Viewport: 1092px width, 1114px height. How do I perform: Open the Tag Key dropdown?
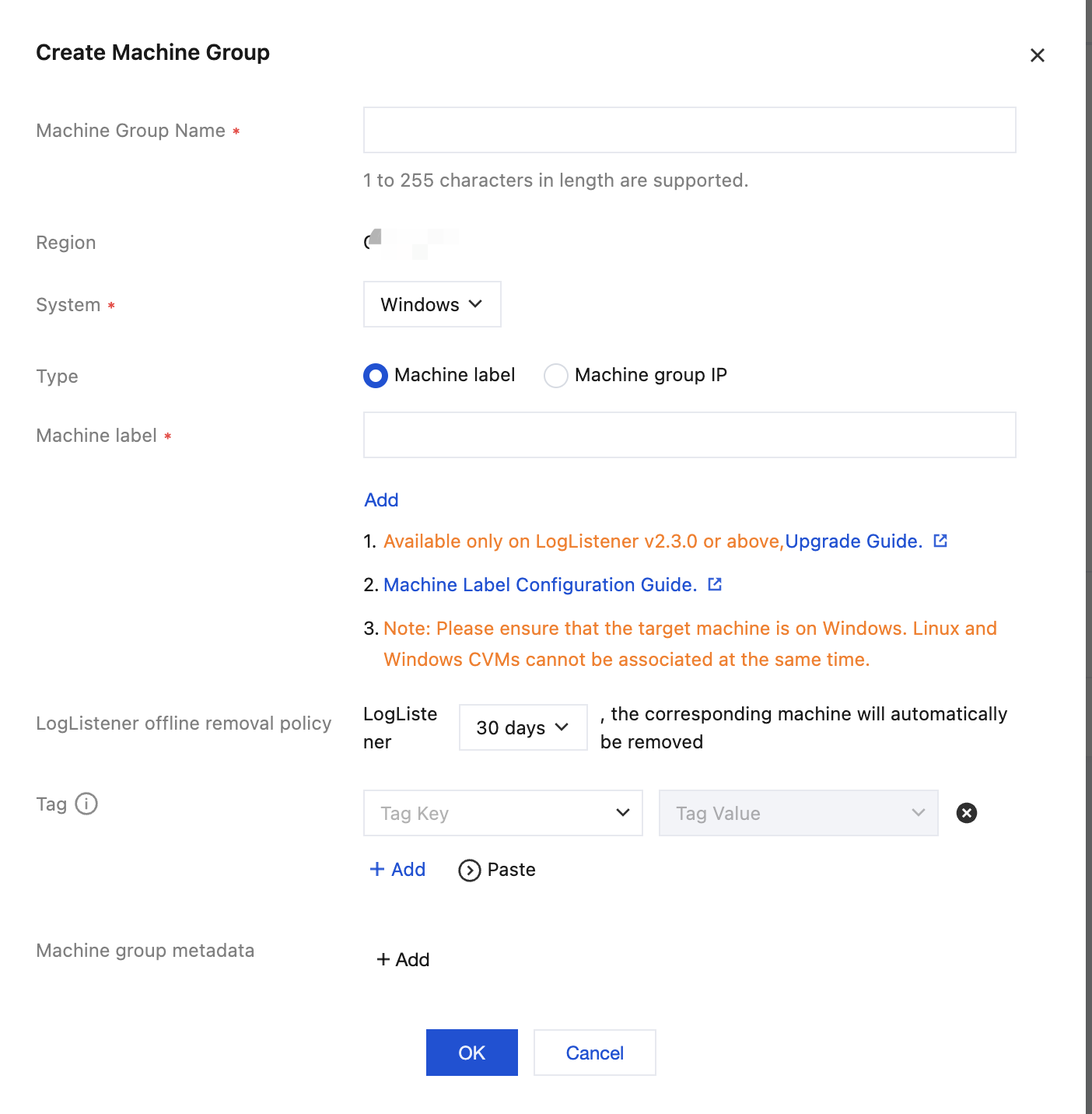click(x=502, y=813)
